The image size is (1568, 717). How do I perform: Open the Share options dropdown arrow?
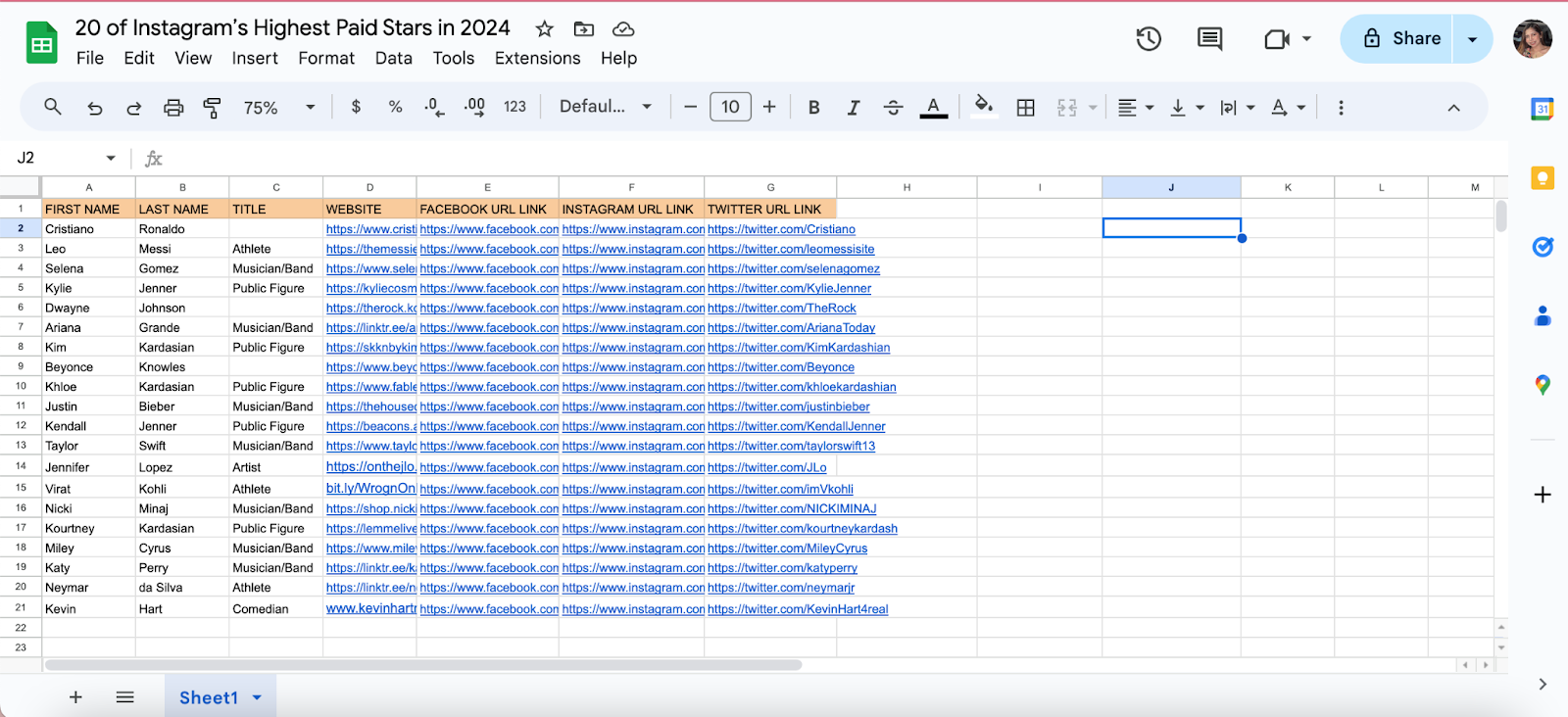coord(1473,39)
